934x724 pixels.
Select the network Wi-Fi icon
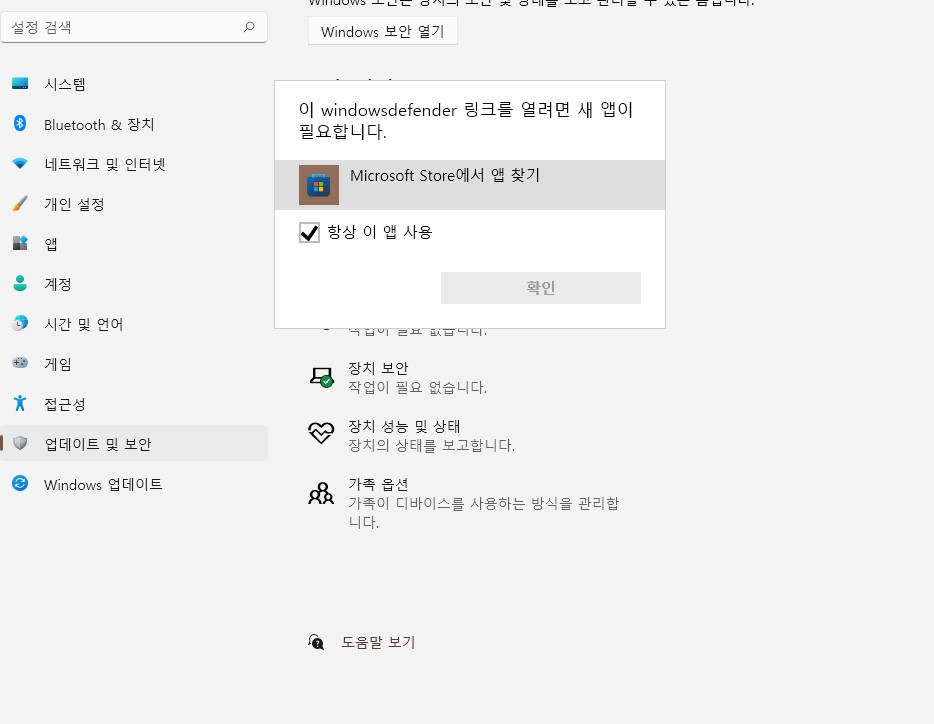(x=20, y=163)
